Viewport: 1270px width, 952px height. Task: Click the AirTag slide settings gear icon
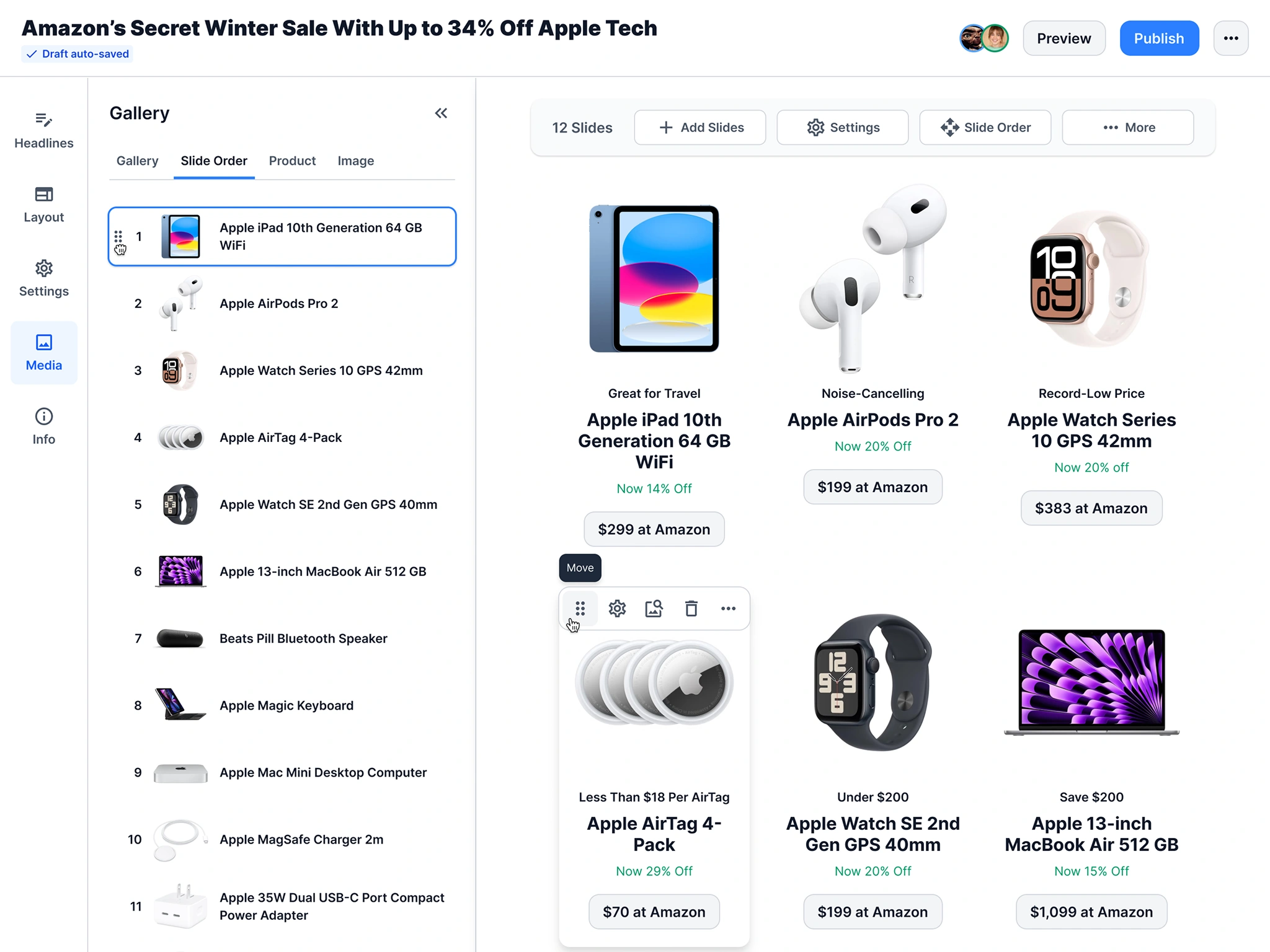click(617, 609)
